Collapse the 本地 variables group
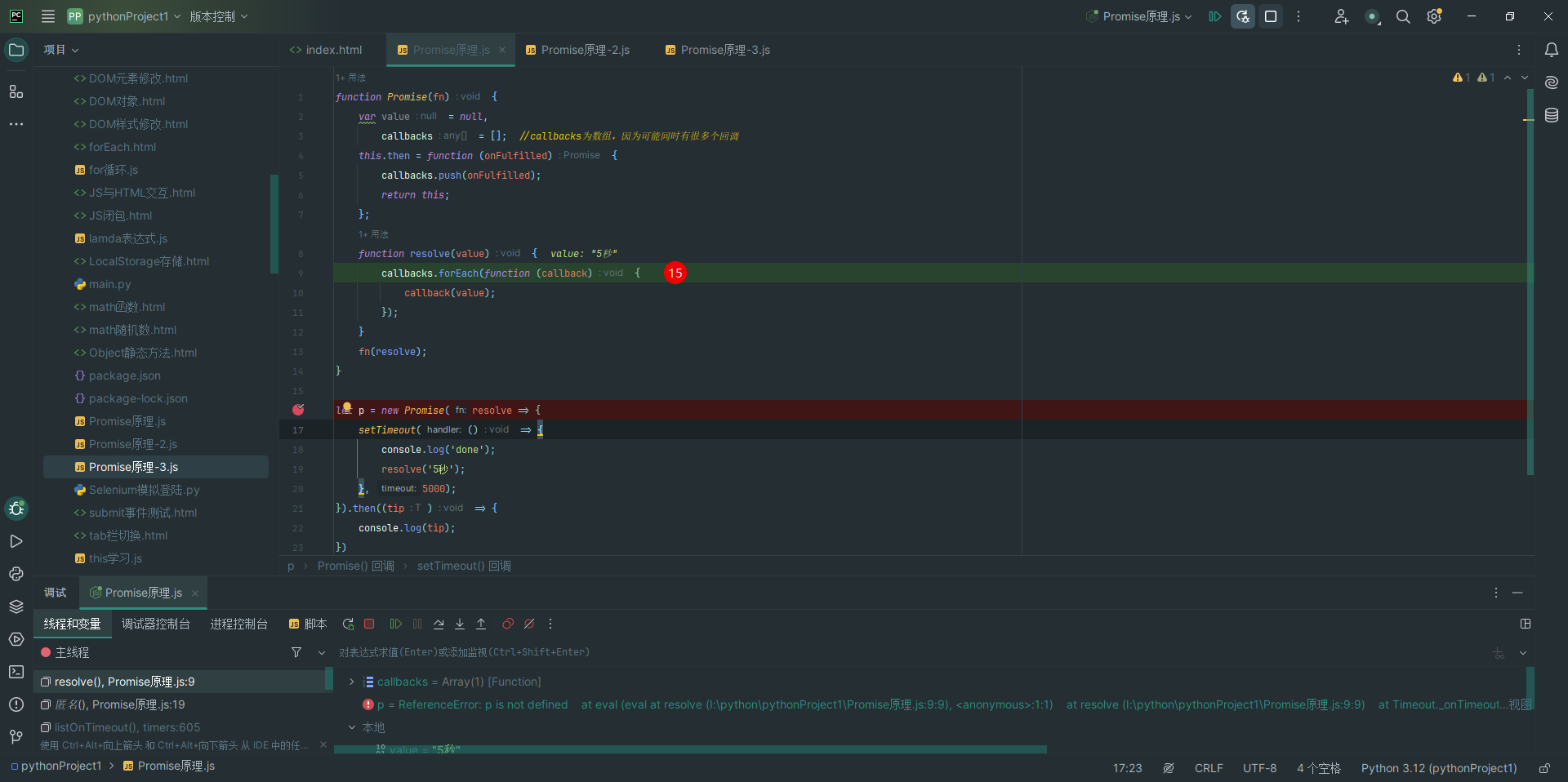Screen dimensions: 1568x782 (352, 727)
